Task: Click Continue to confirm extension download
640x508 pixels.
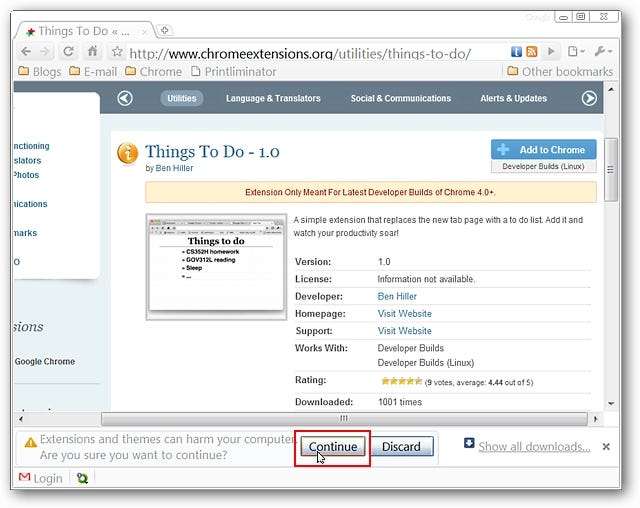Action: [333, 447]
